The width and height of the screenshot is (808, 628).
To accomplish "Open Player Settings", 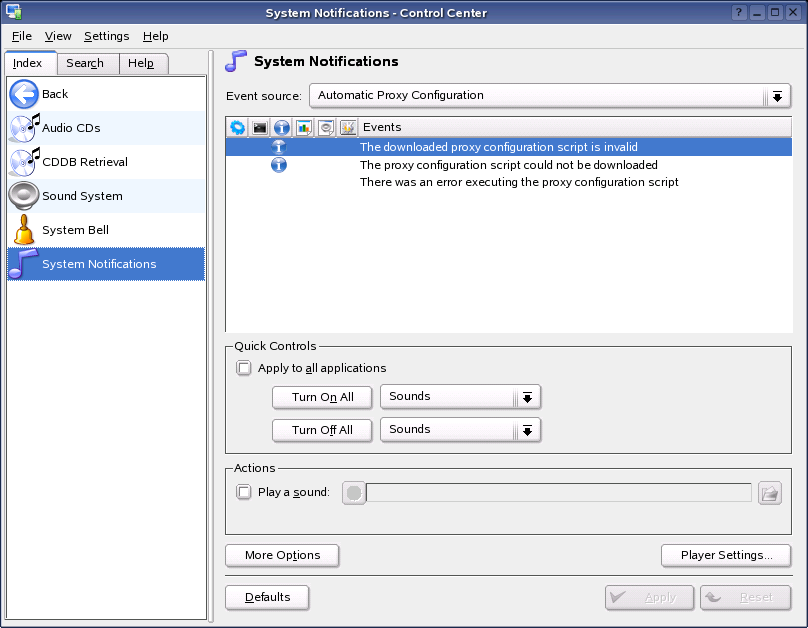I will click(x=726, y=555).
